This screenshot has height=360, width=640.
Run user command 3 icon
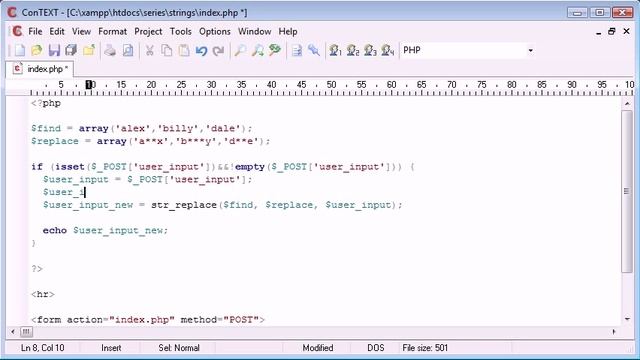pos(370,51)
